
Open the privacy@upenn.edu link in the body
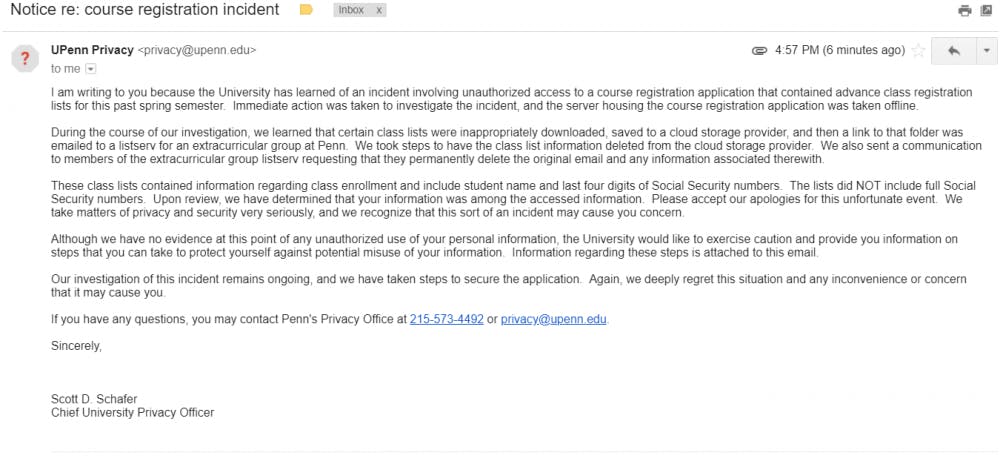click(554, 320)
